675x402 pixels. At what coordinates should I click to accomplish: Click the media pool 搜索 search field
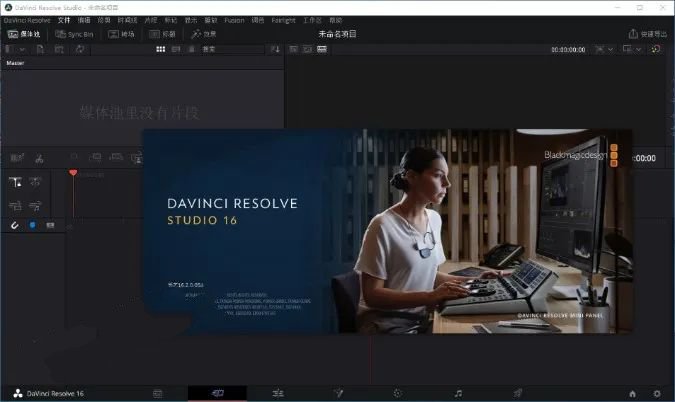pyautogui.click(x=232, y=49)
